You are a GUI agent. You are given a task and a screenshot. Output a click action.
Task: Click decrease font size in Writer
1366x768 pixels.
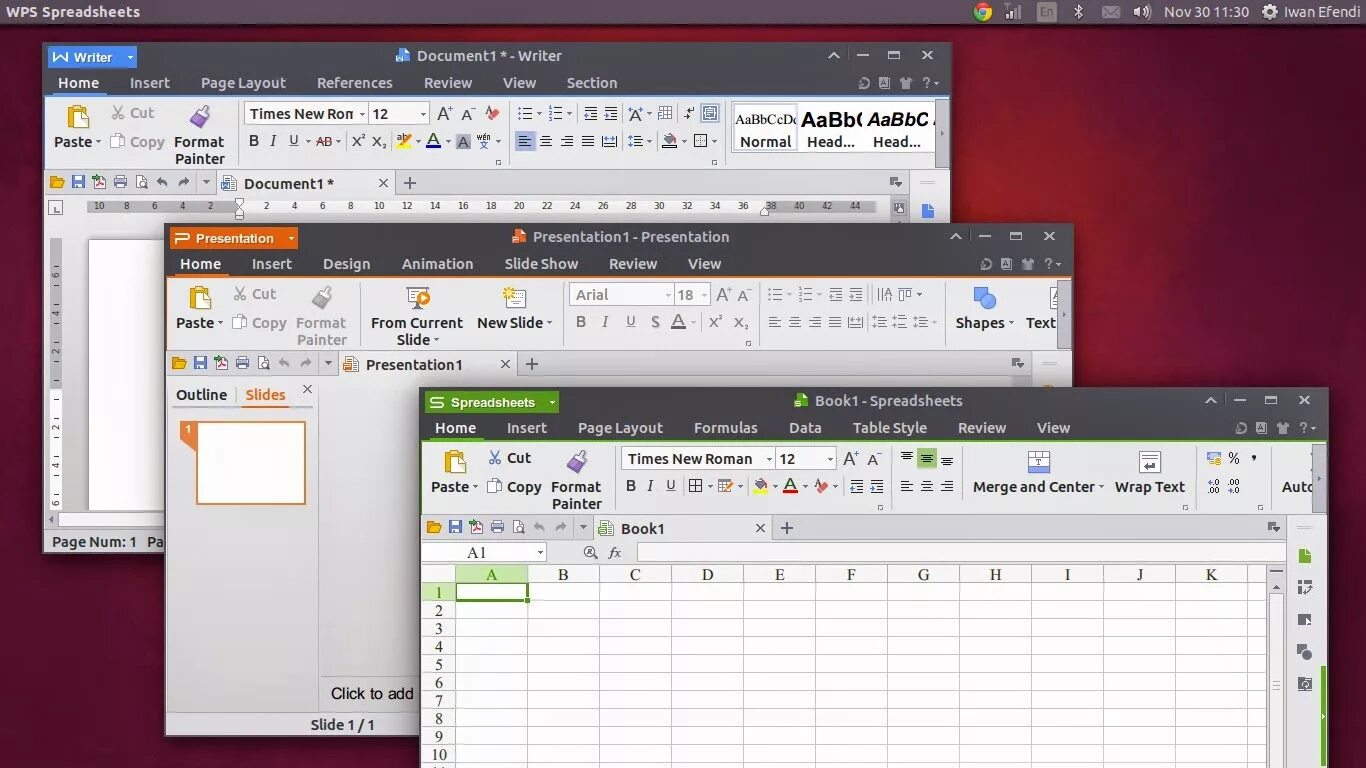[x=468, y=114]
